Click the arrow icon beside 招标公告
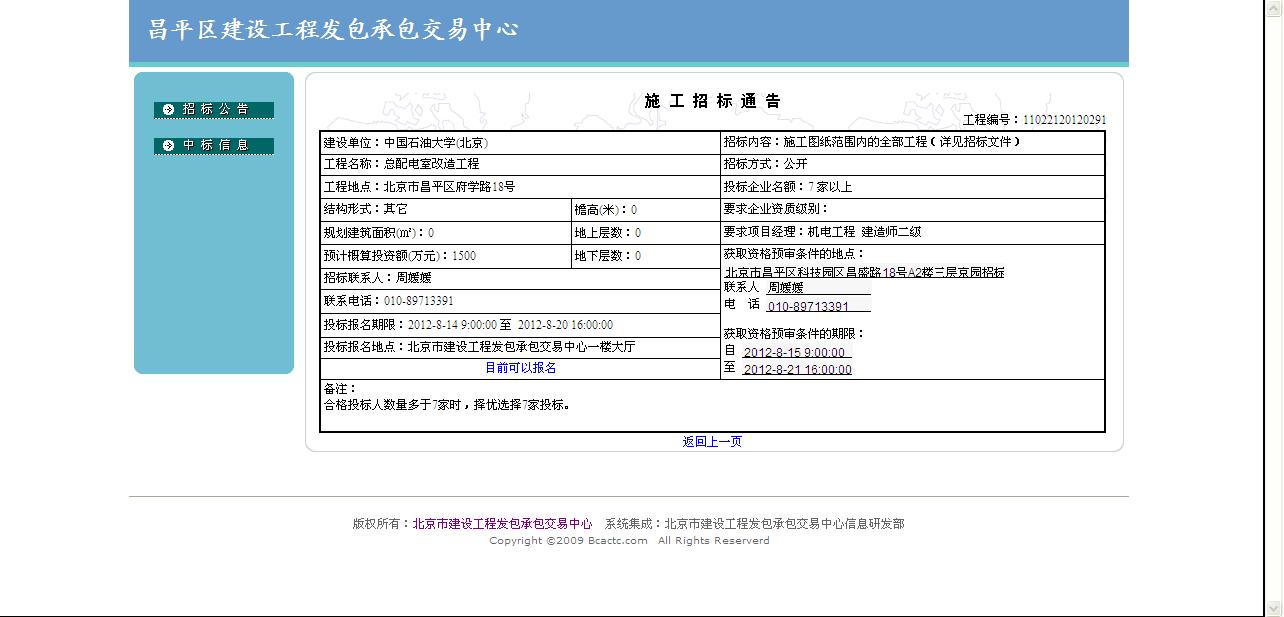 point(168,109)
